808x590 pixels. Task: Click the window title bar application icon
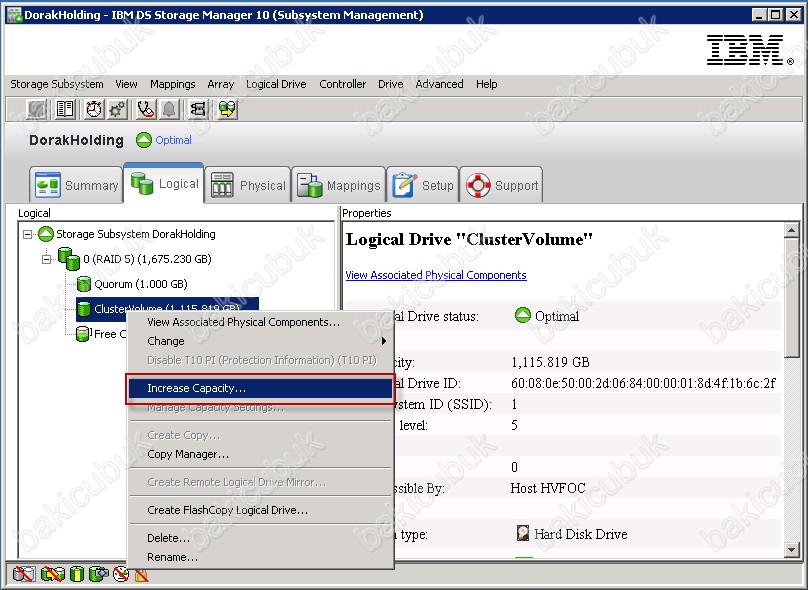pyautogui.click(x=14, y=14)
